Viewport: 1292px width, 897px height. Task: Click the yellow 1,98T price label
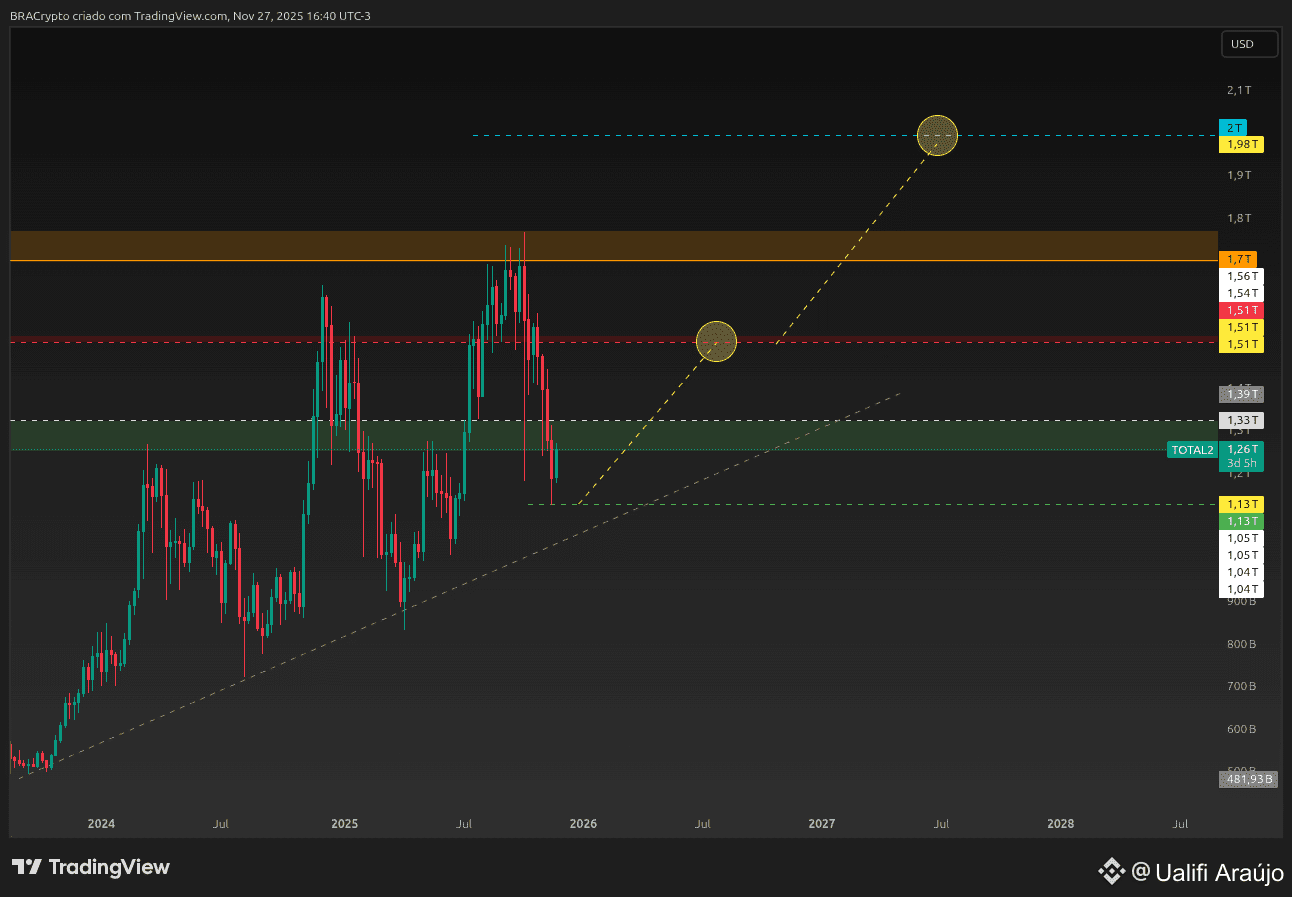(1242, 145)
